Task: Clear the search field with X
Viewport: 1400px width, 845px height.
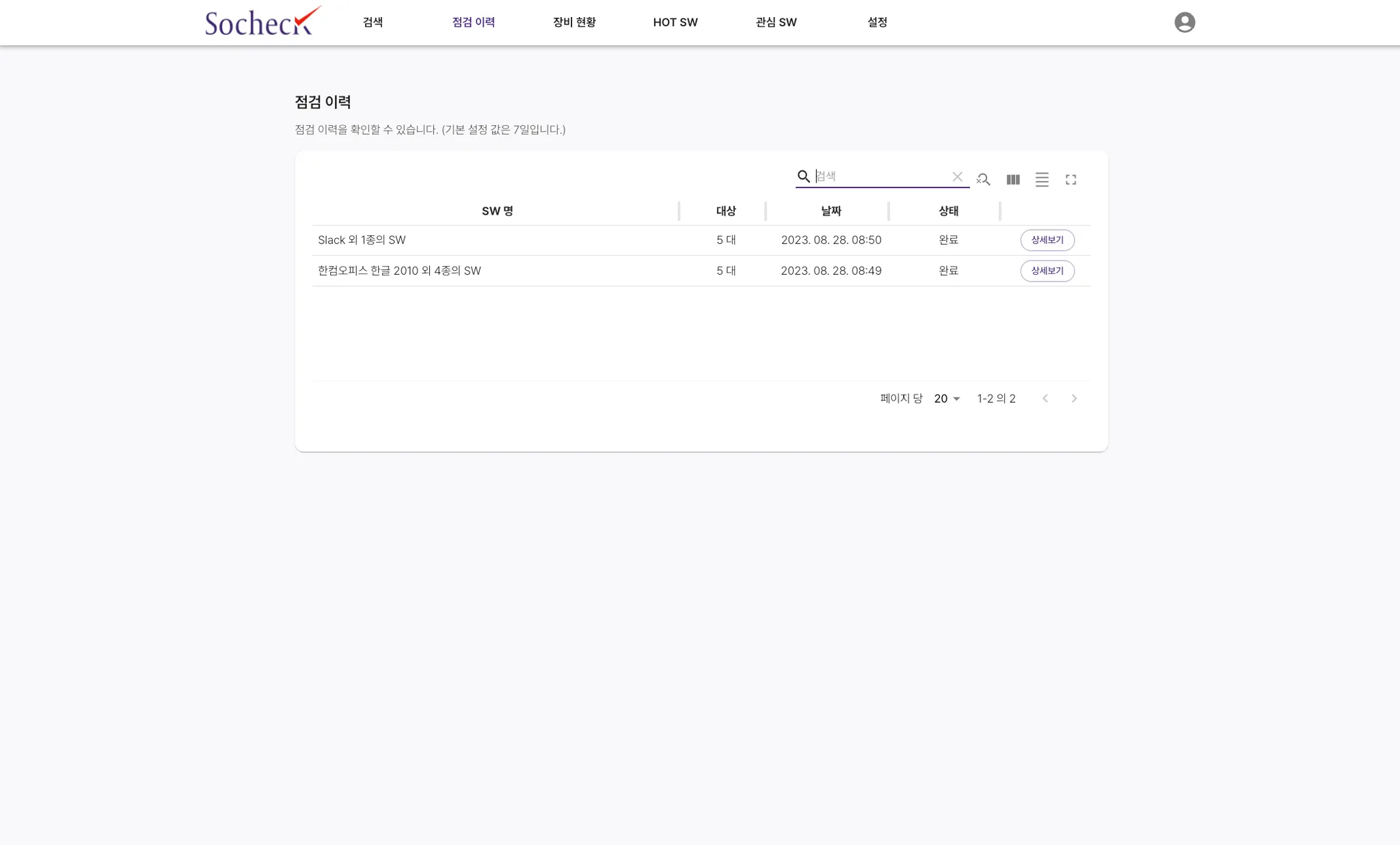Action: (x=957, y=176)
